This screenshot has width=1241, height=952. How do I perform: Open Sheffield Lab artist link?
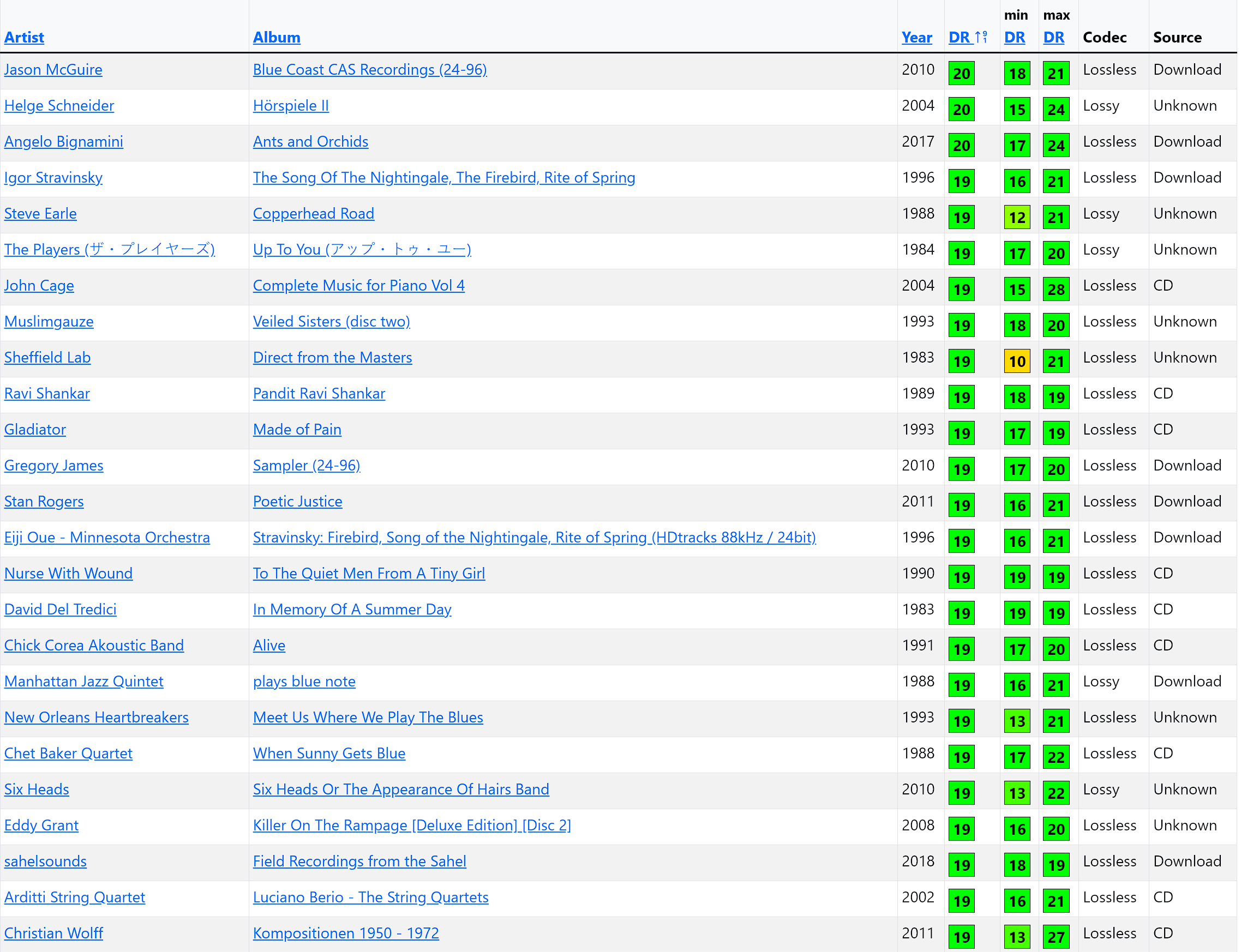pyautogui.click(x=47, y=358)
